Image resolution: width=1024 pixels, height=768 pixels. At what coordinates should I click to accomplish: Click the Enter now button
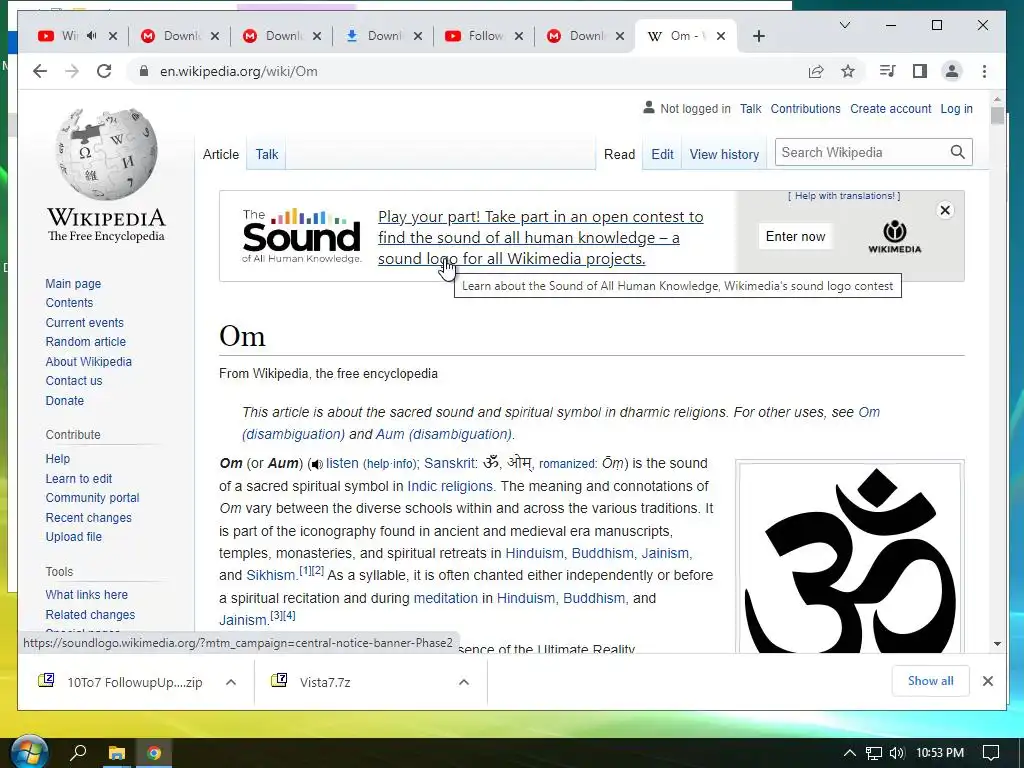click(795, 236)
